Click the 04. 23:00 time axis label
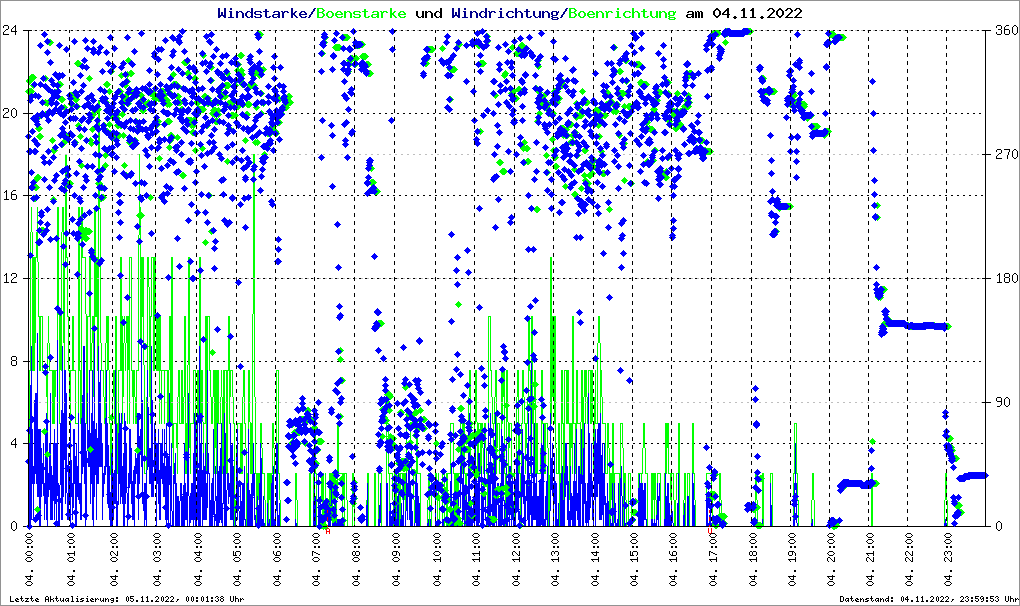The height and width of the screenshot is (606, 1020). click(949, 561)
